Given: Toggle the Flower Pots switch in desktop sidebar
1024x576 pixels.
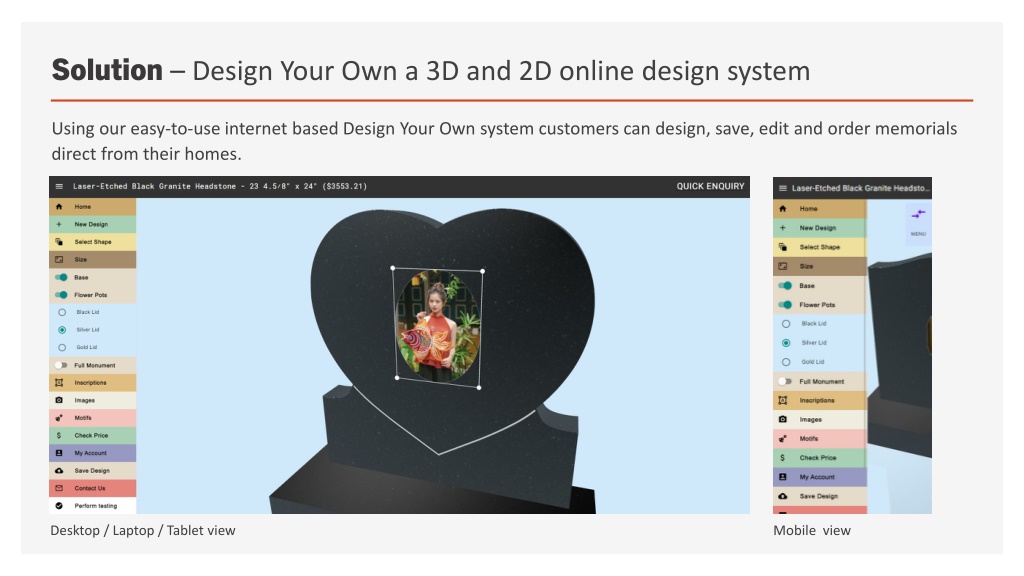Looking at the screenshot, I should [61, 295].
